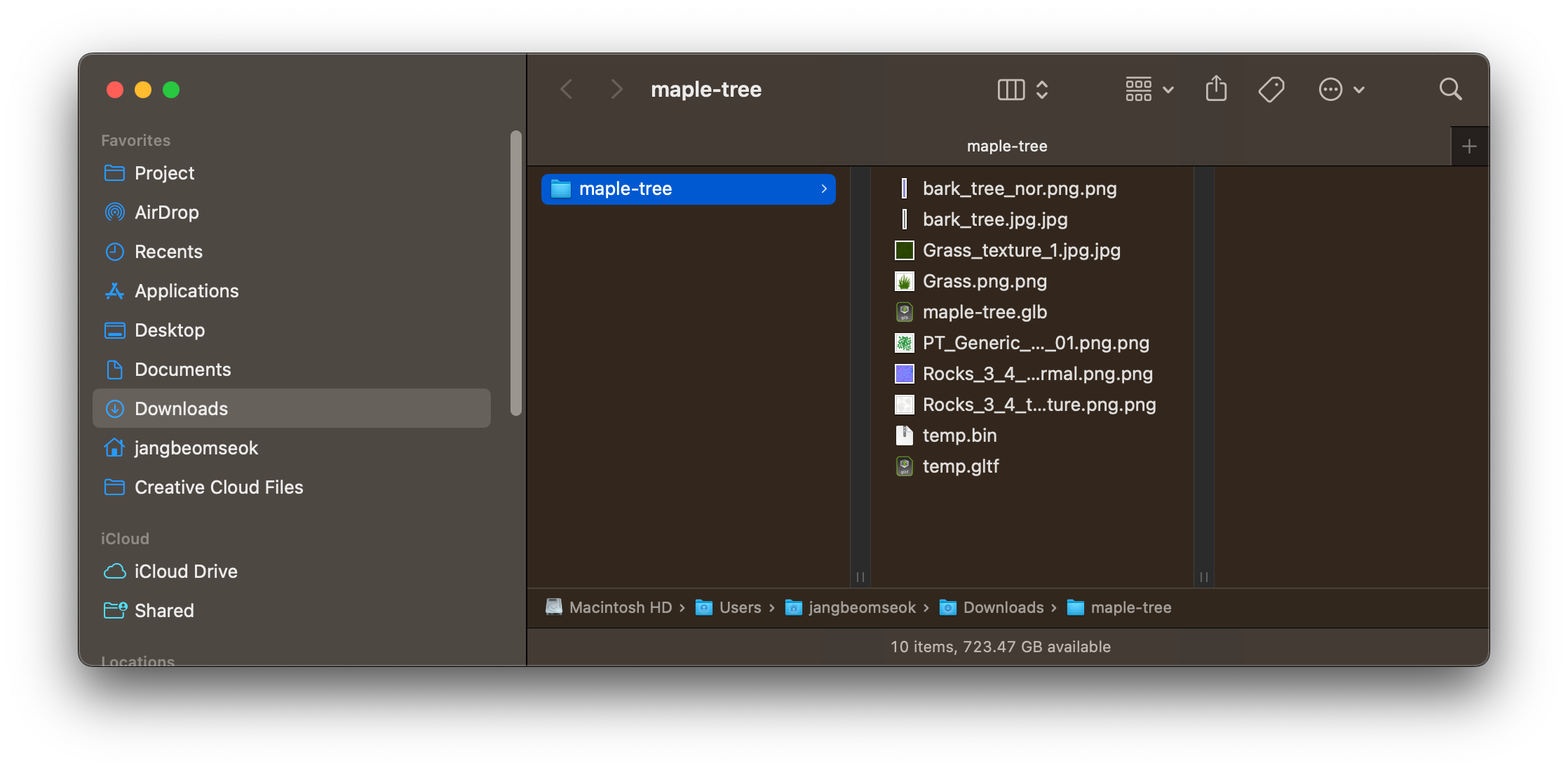This screenshot has height=770, width=1568.
Task: Select the maple-tree.glb file icon
Action: coord(904,312)
